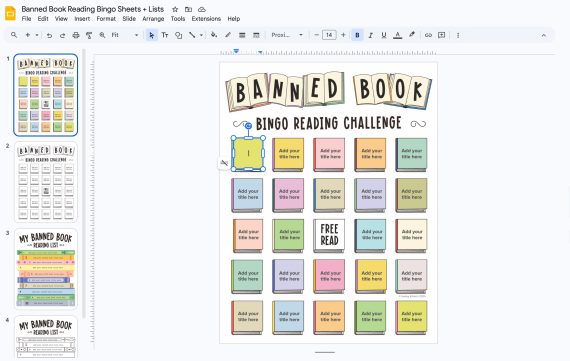Screen dimensions: 570x361
Task: Select slide 4 reading list thumbnail
Action: pyautogui.click(x=46, y=338)
